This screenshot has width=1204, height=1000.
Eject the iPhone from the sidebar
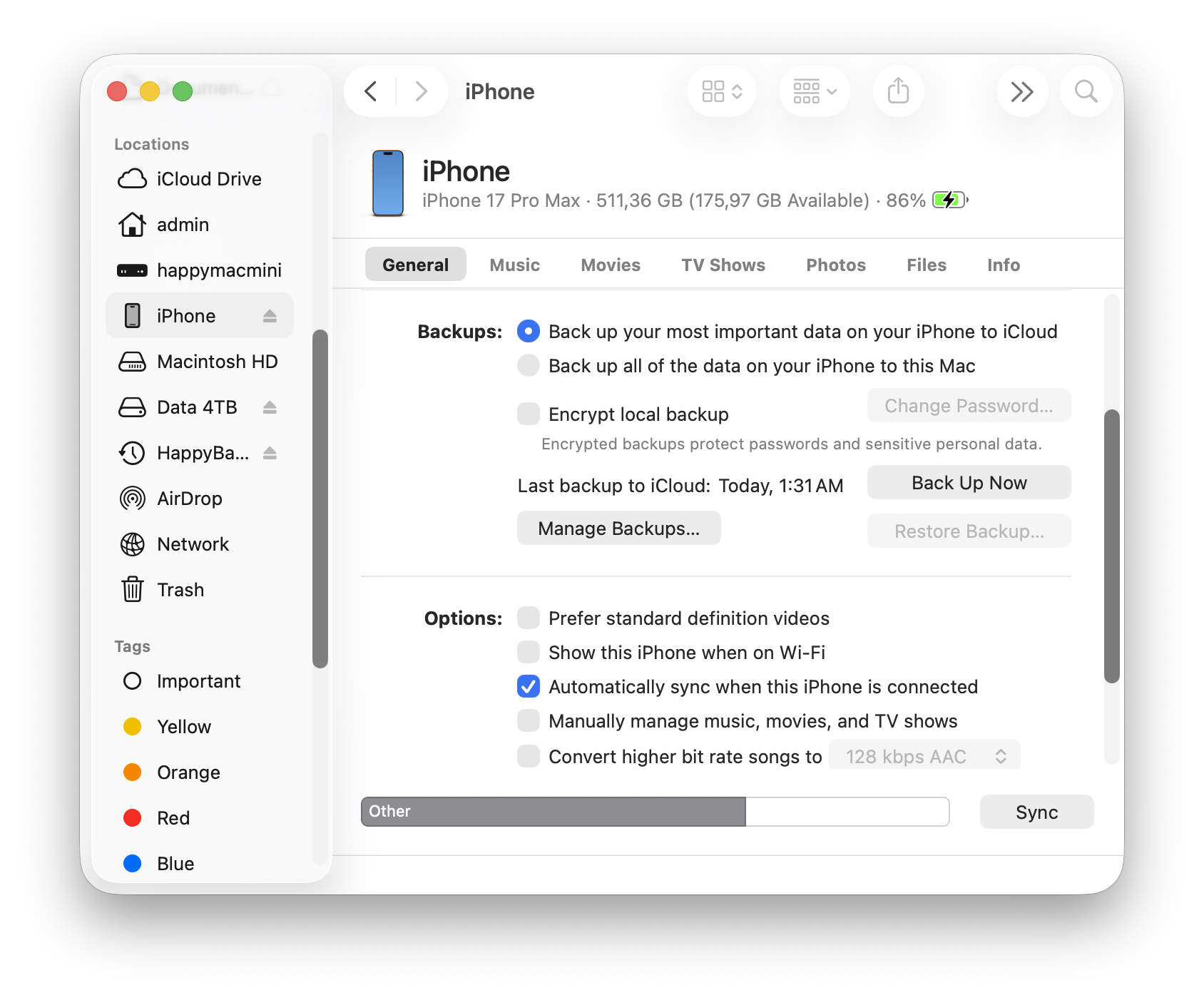pos(270,316)
